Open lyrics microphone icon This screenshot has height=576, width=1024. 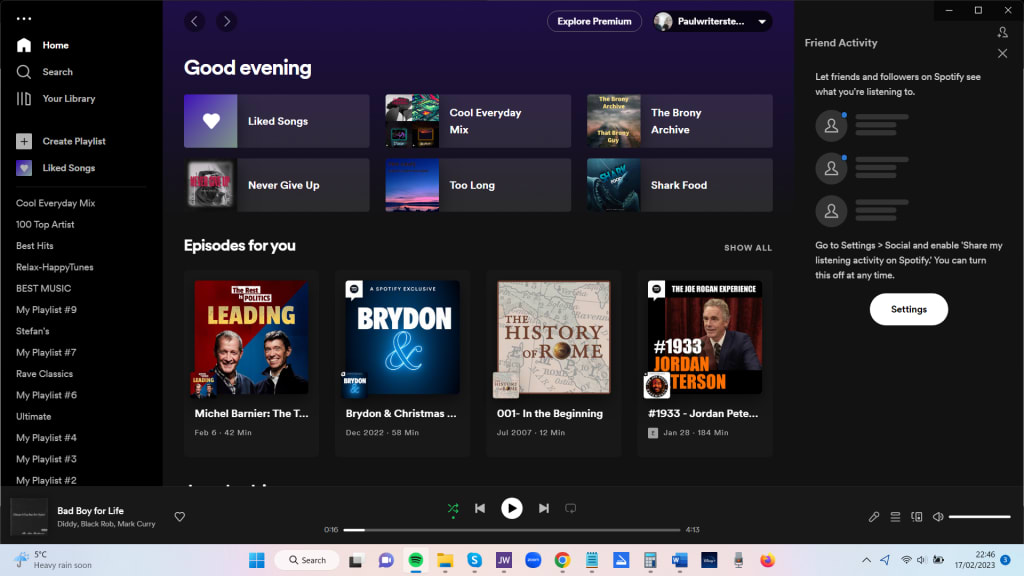click(874, 517)
